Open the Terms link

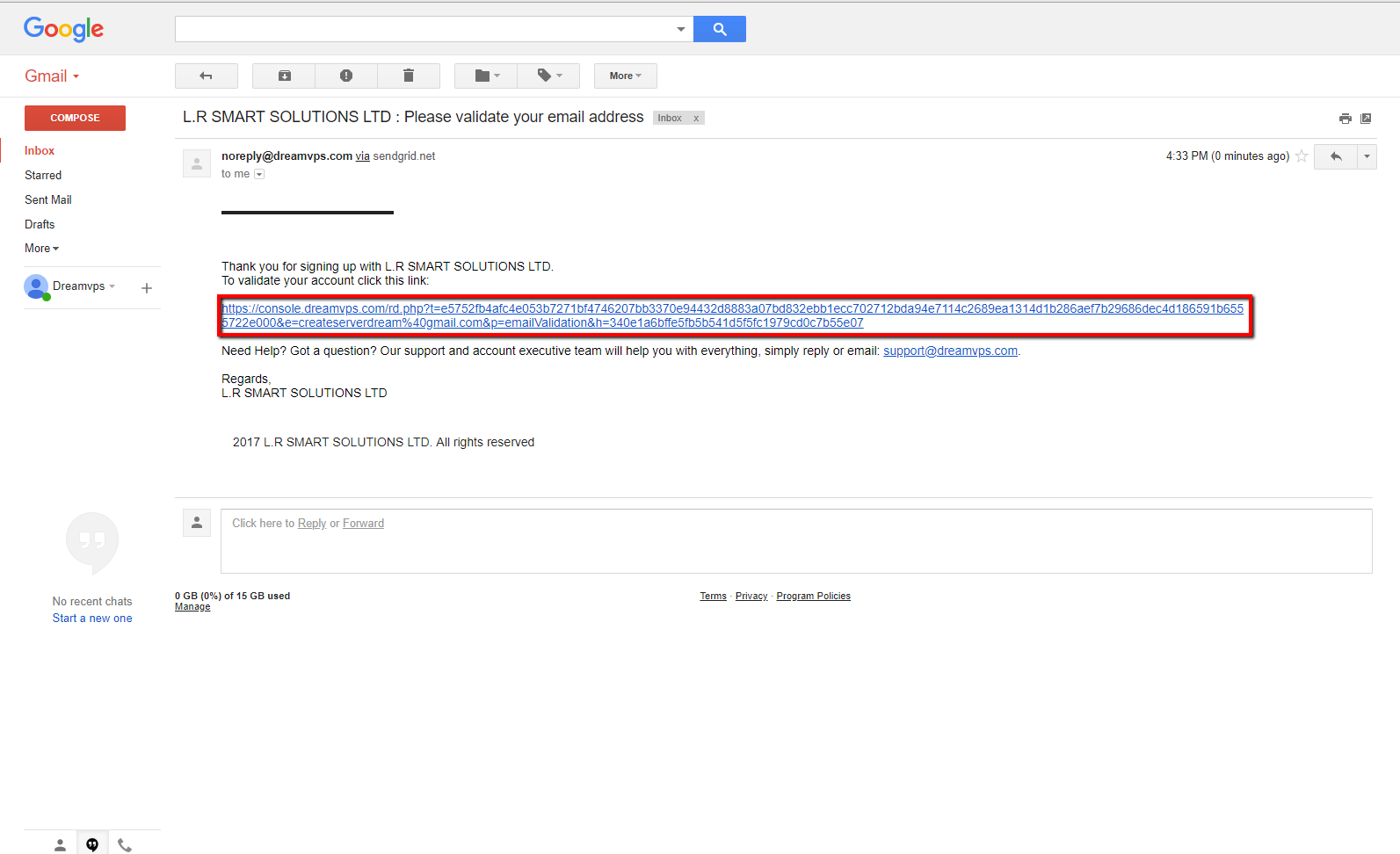point(713,596)
